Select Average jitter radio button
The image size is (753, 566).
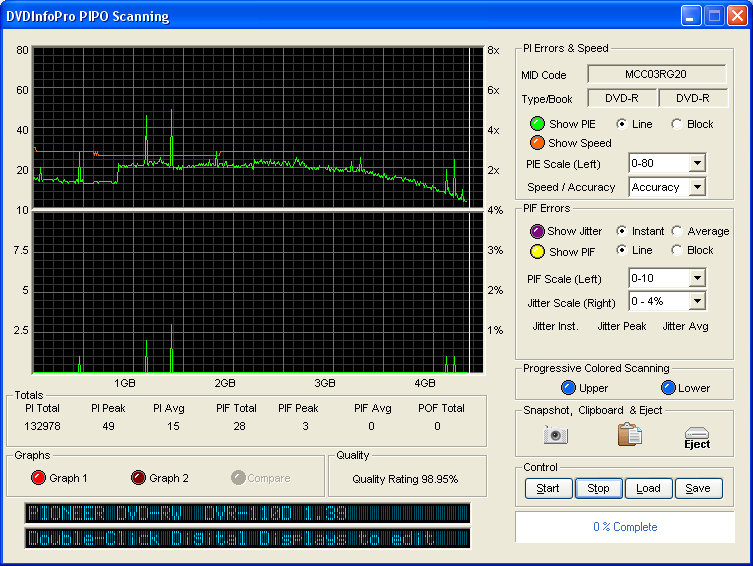tap(677, 231)
